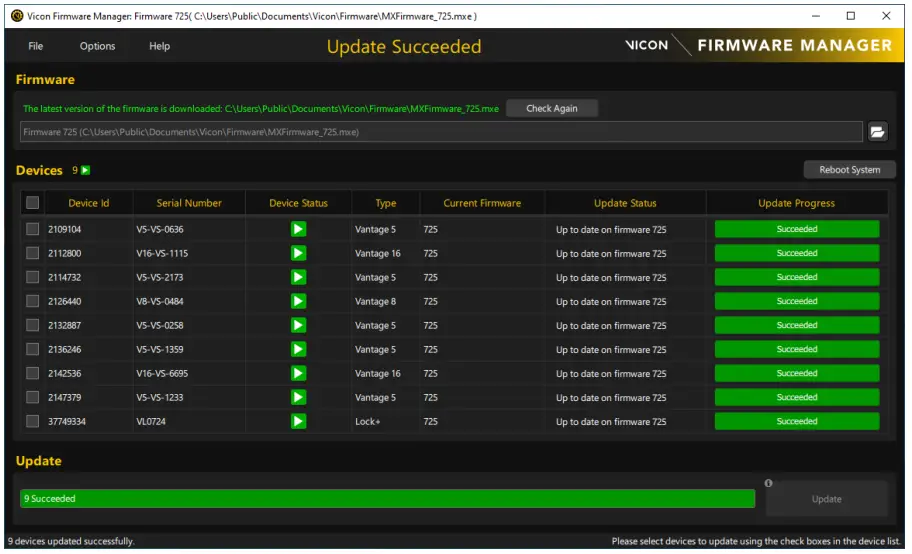
Task: Click status text '9 devices updated successfully.'
Action: [71, 541]
